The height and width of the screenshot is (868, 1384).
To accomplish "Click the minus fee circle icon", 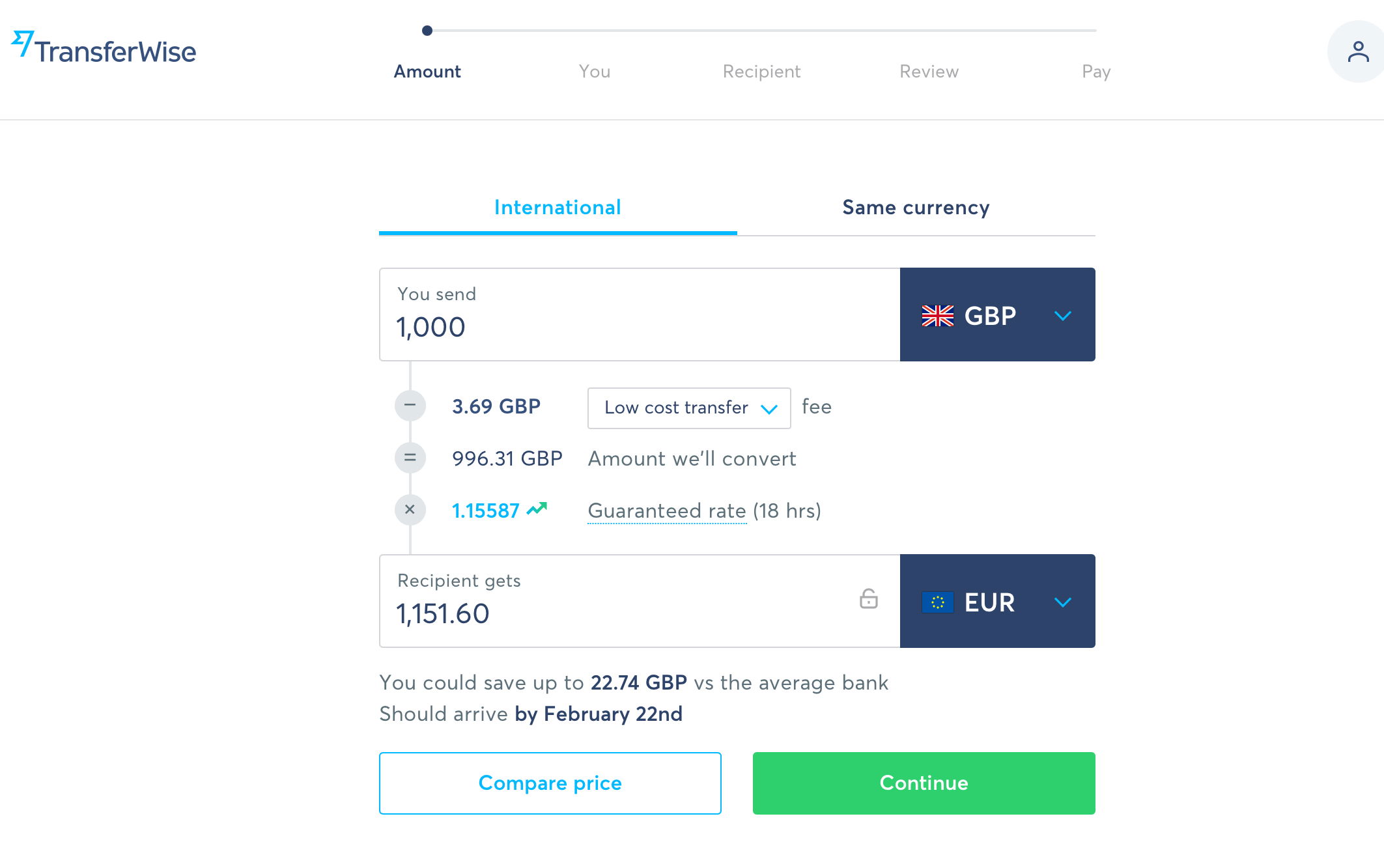I will pos(410,406).
